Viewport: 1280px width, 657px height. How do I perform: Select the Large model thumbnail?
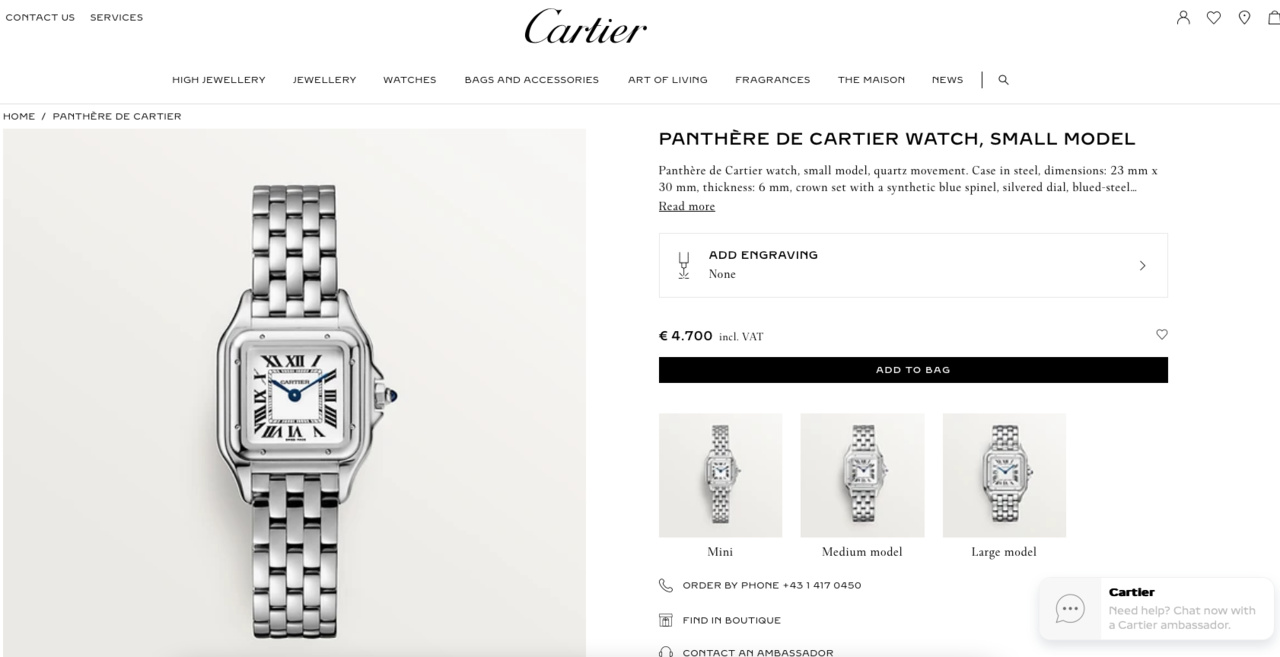point(1004,475)
